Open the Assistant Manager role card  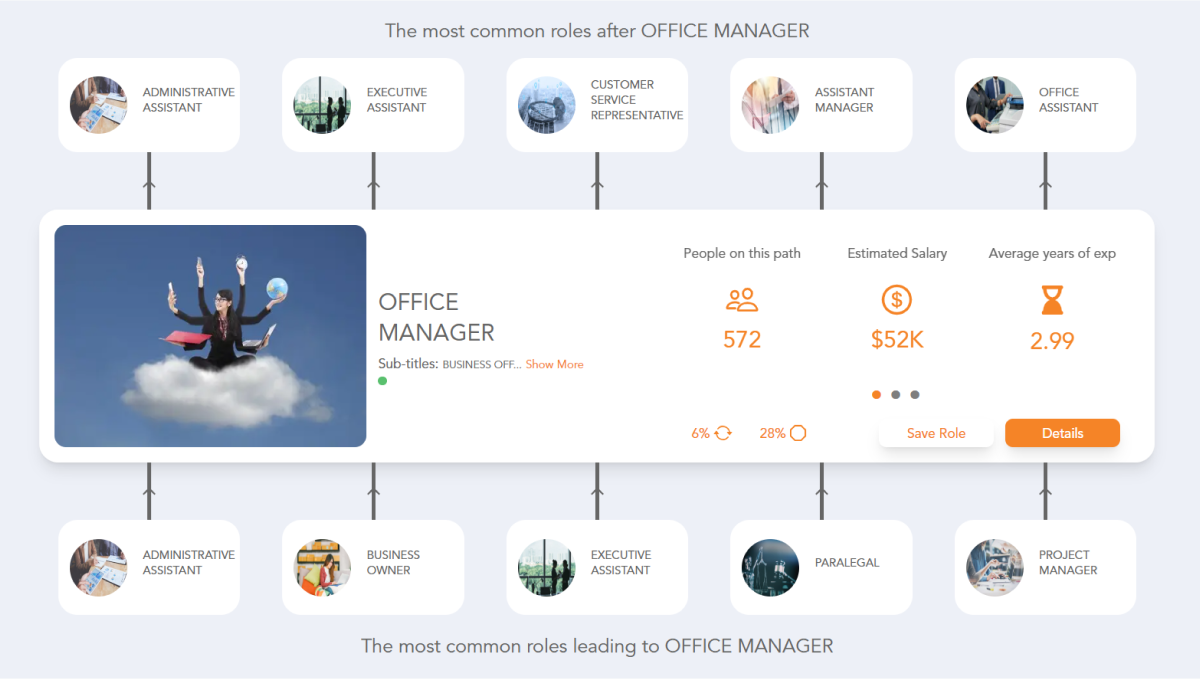(x=820, y=104)
